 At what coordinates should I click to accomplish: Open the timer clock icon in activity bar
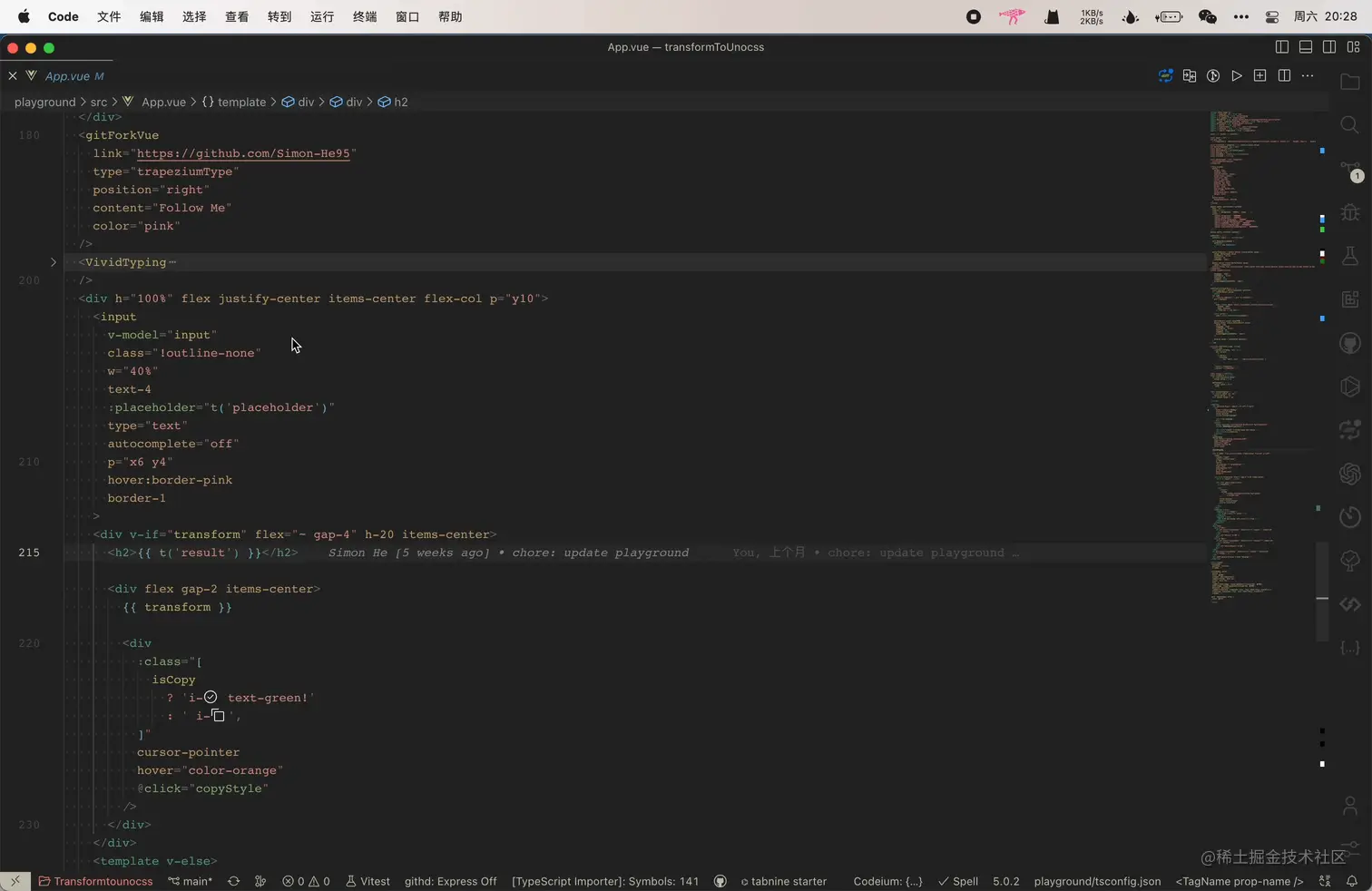[1350, 517]
